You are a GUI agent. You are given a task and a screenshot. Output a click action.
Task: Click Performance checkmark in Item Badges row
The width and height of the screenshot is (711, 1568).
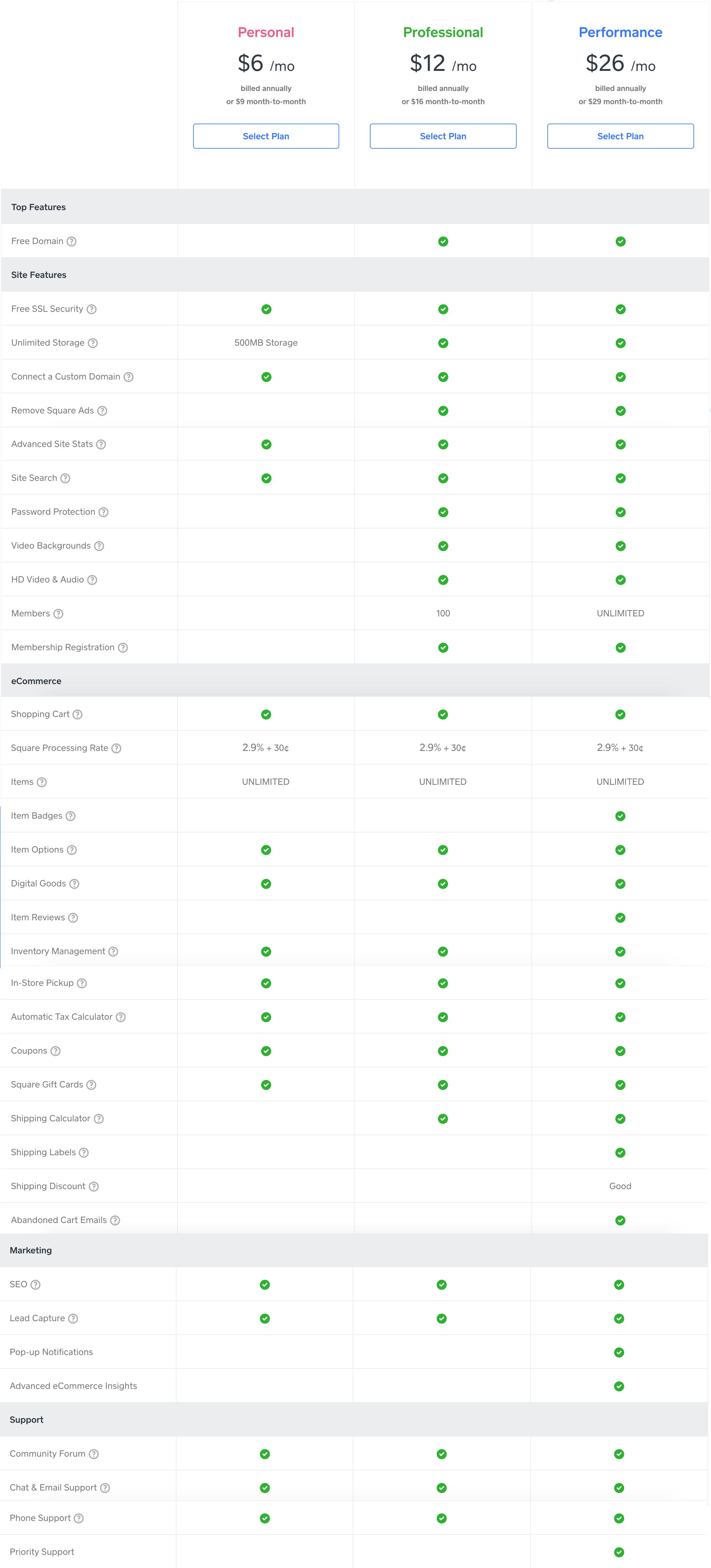620,816
